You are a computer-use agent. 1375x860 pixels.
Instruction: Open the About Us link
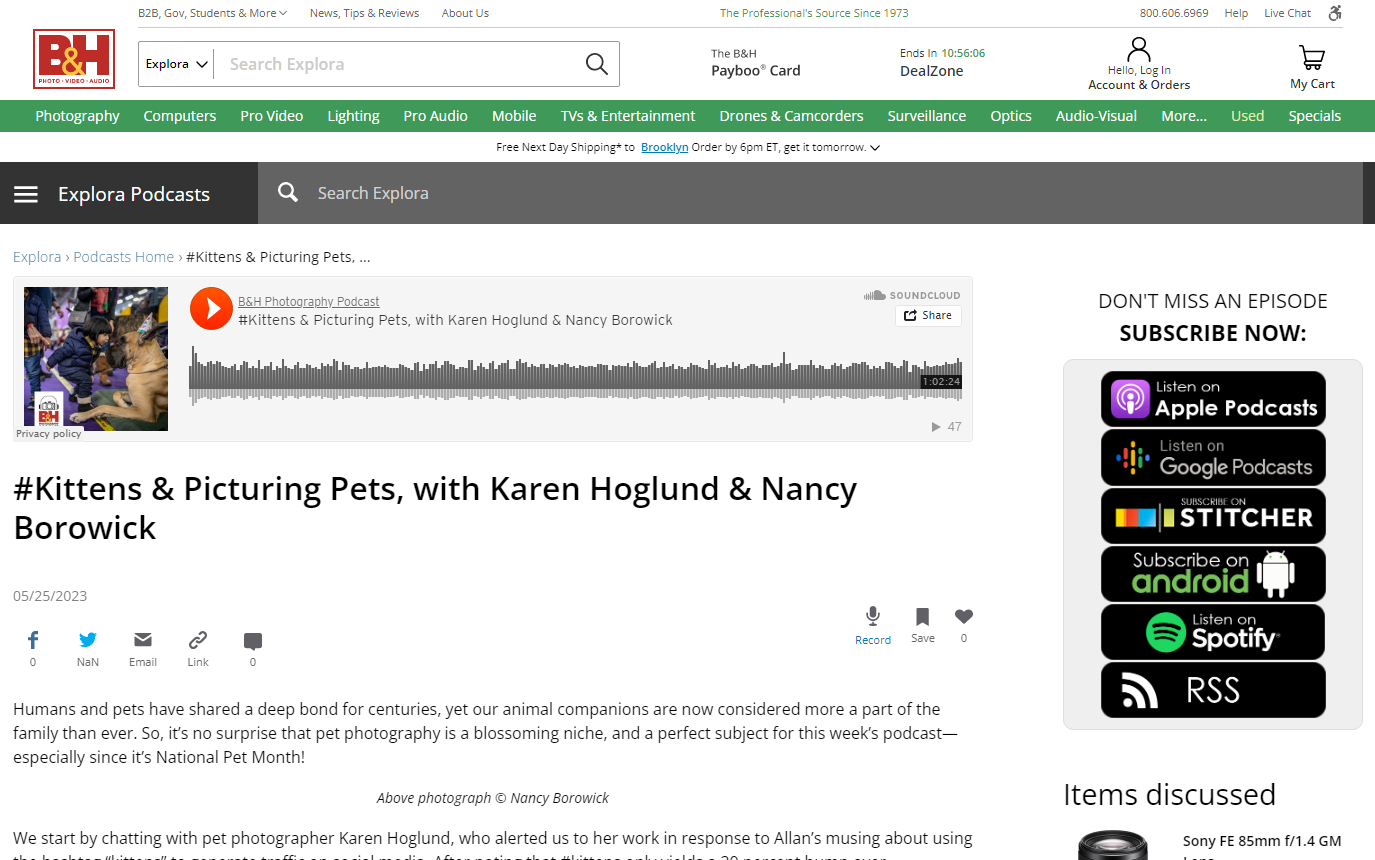[465, 13]
